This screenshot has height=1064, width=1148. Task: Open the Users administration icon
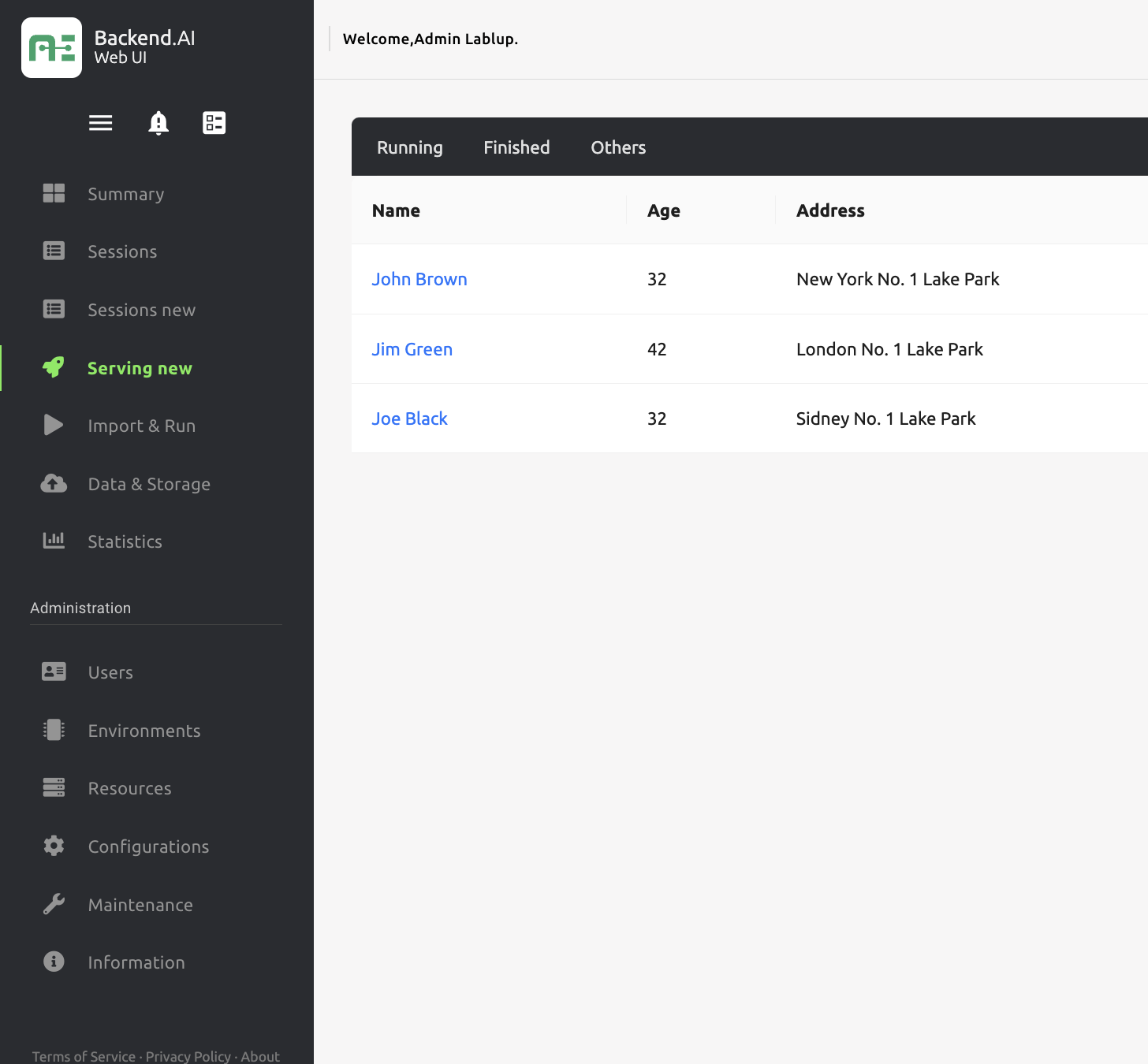pos(53,672)
